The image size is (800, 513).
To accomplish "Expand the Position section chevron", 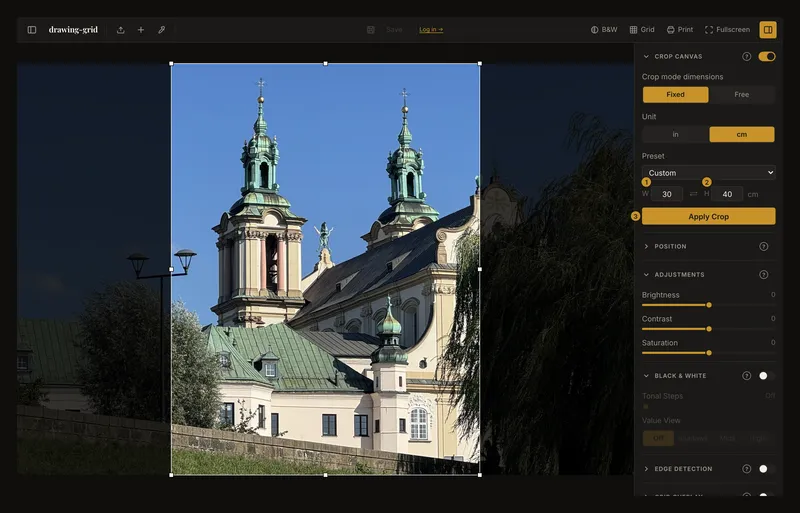I will click(646, 247).
